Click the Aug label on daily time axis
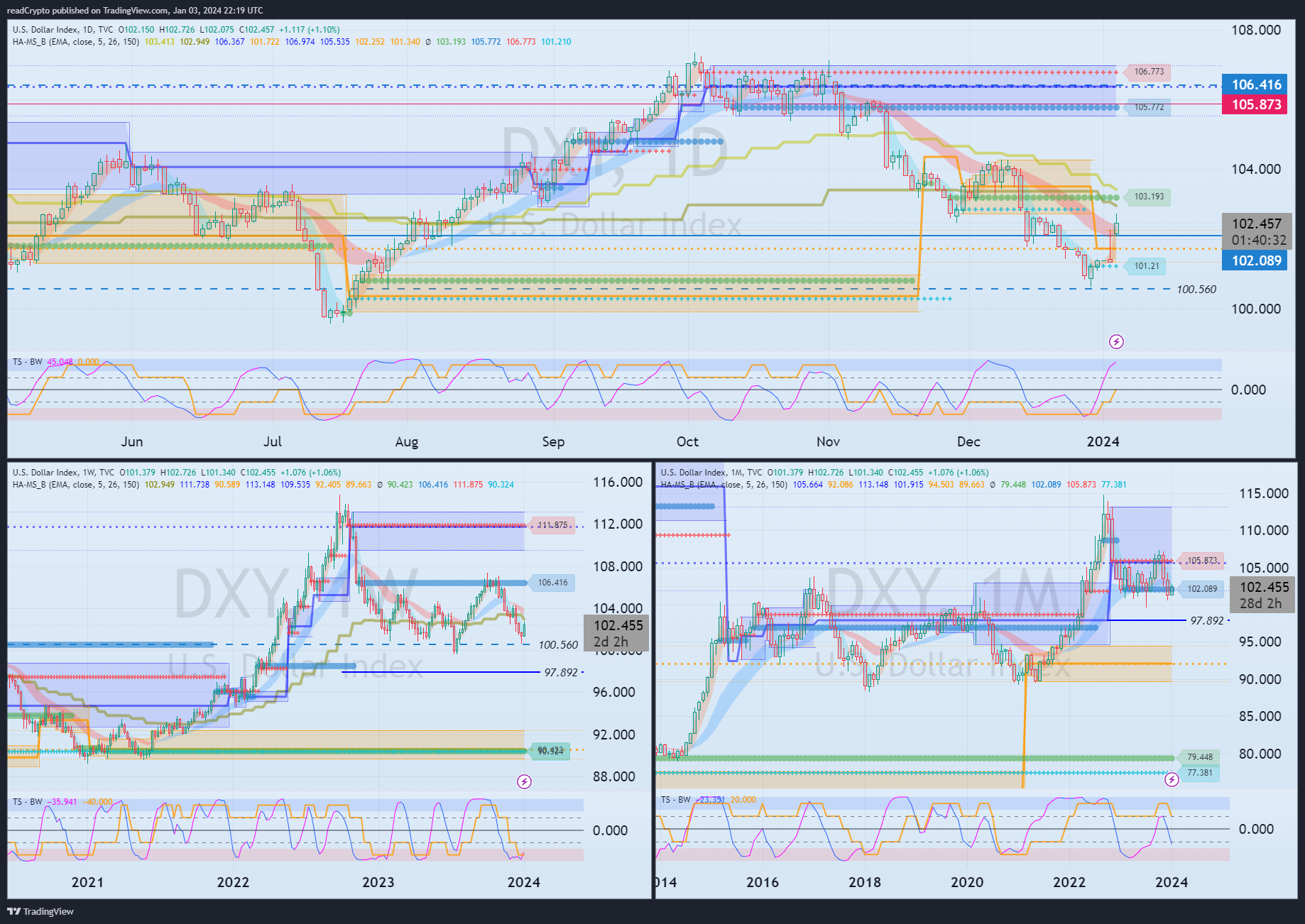Image resolution: width=1305 pixels, height=924 pixels. (407, 442)
